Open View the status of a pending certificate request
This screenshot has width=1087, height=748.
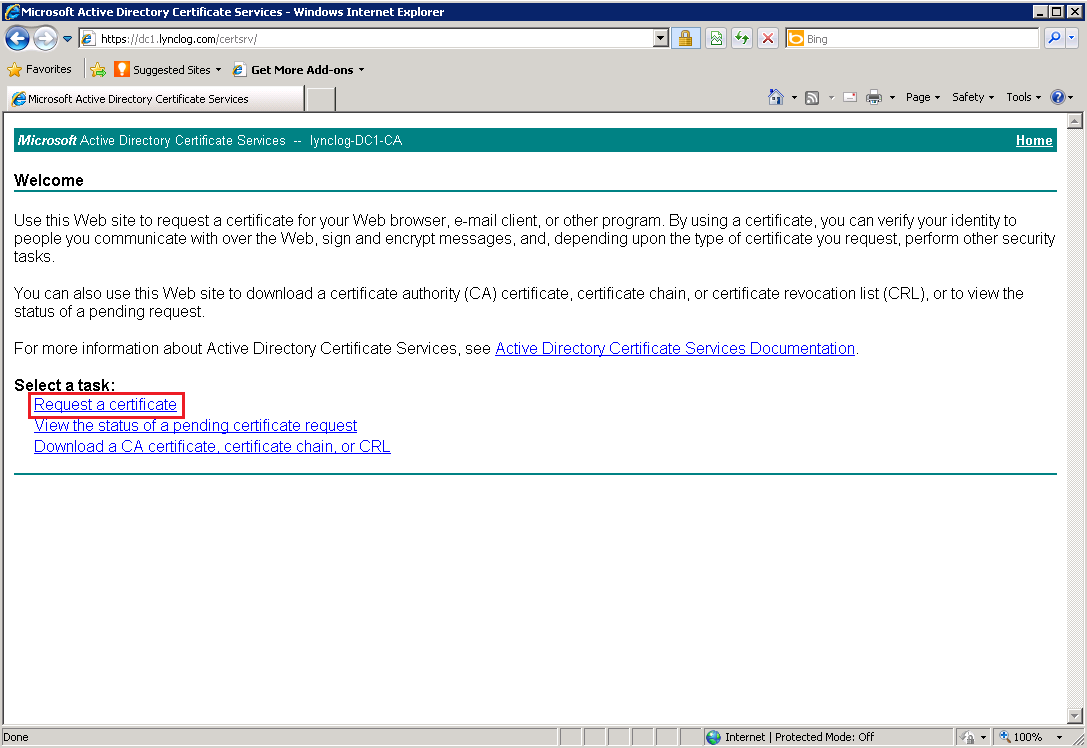[195, 426]
